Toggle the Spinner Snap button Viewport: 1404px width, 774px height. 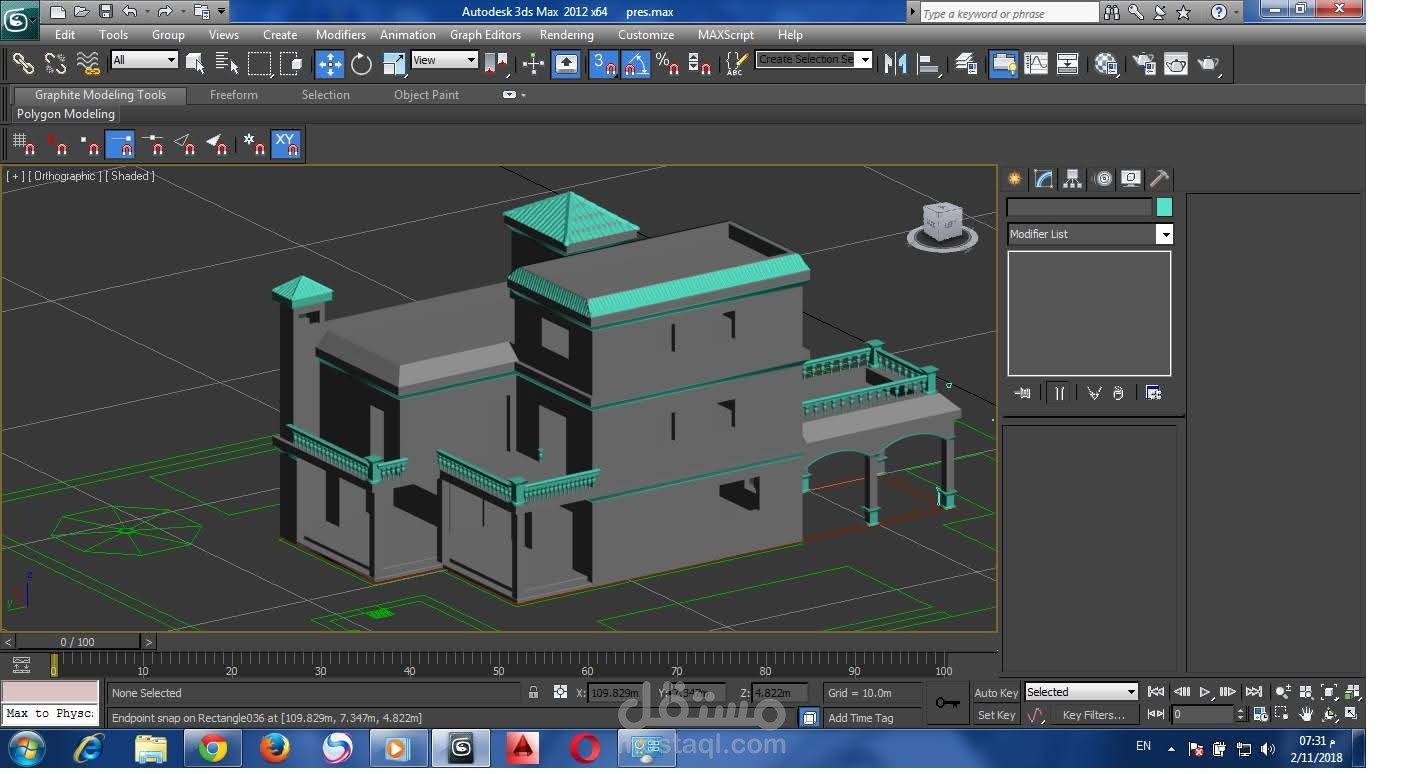pos(700,64)
